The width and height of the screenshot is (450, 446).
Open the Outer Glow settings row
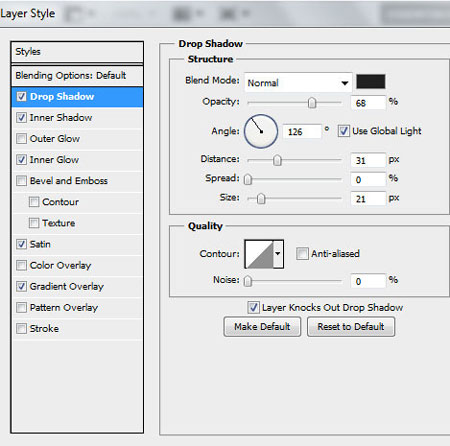click(x=77, y=139)
